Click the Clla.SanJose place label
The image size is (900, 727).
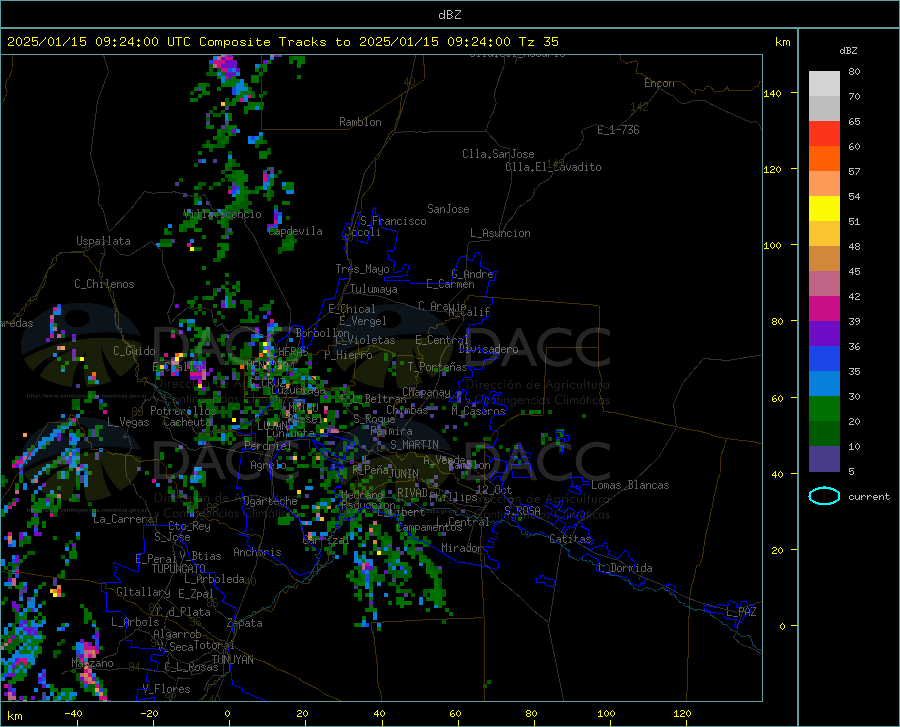point(498,154)
